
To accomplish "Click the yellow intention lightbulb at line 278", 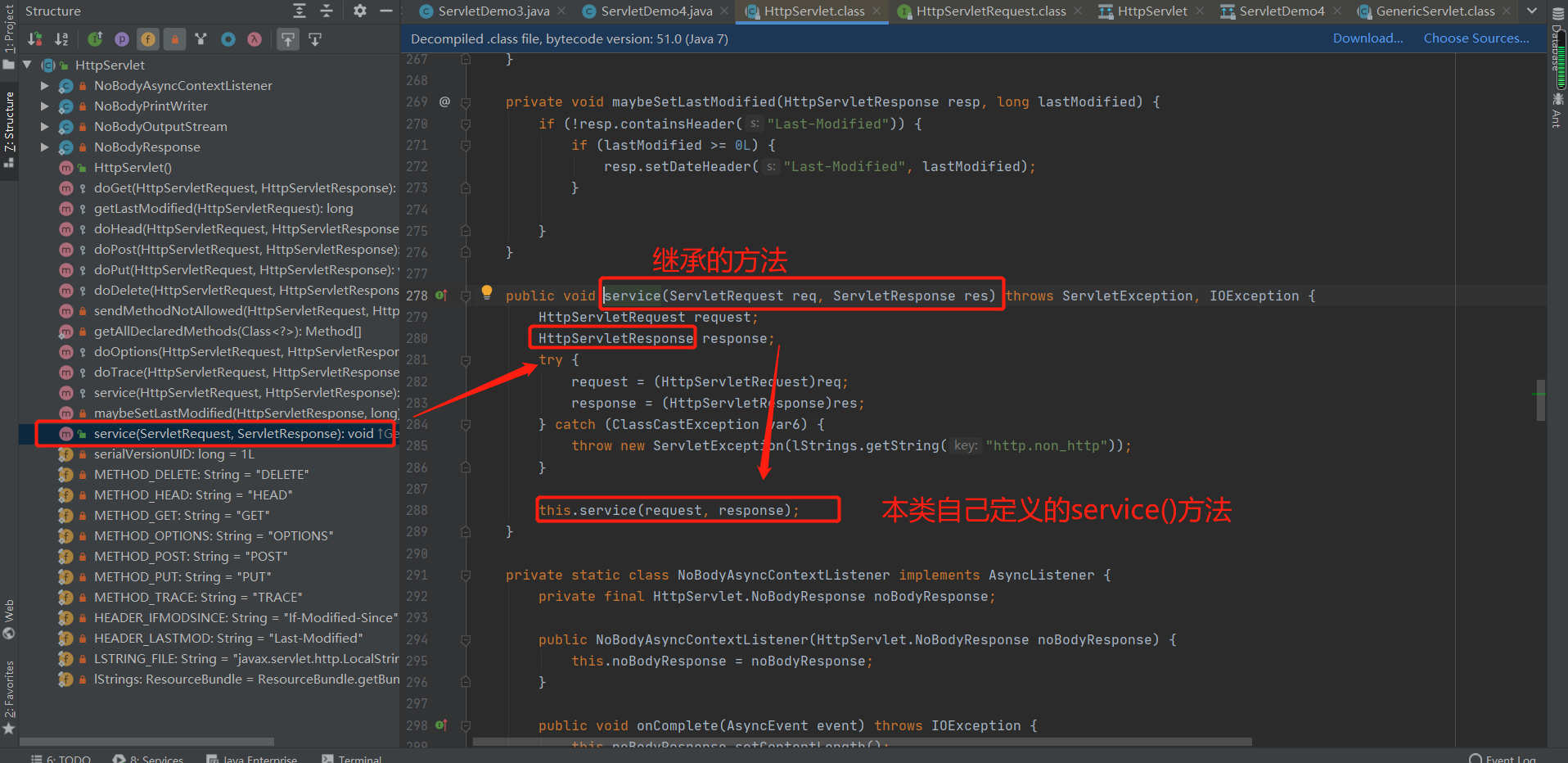I will 487,292.
